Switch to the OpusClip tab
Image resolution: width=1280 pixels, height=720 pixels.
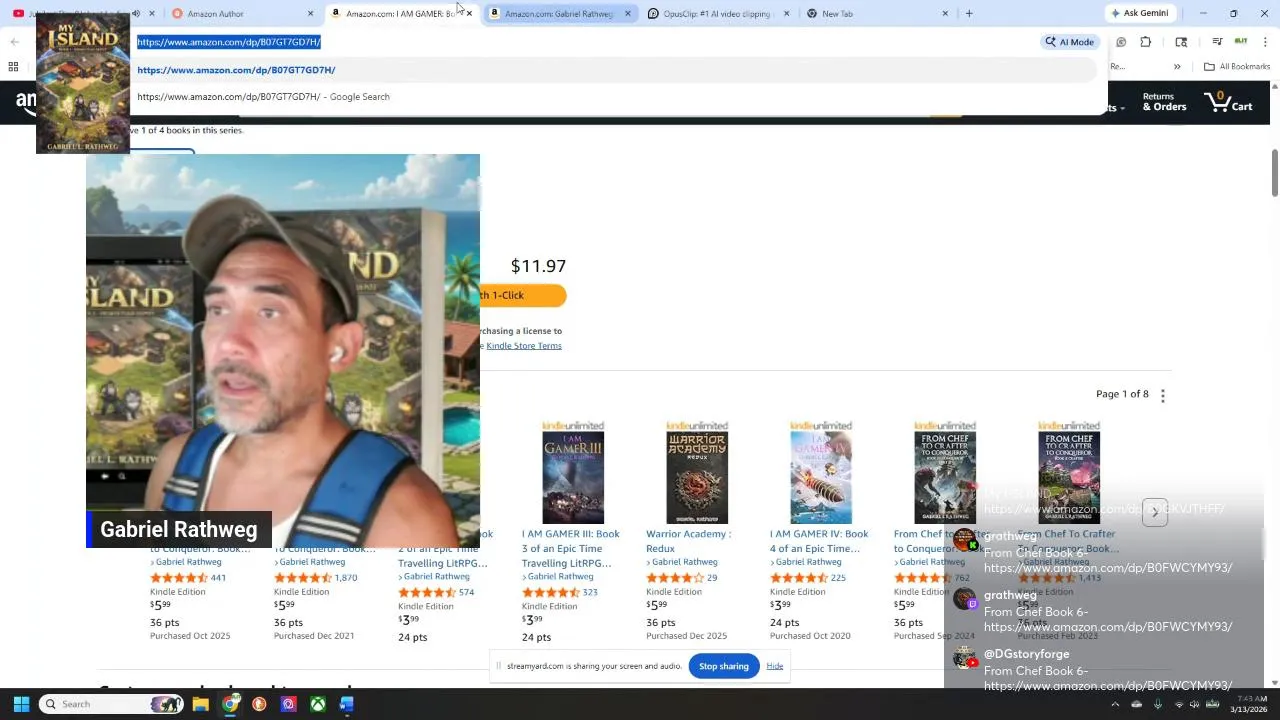click(718, 13)
